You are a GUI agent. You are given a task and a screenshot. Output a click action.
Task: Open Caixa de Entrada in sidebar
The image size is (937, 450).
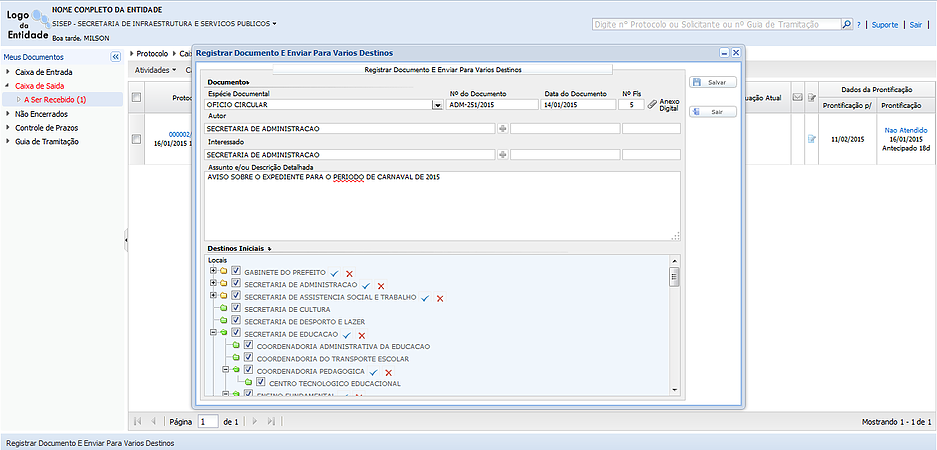click(x=43, y=72)
